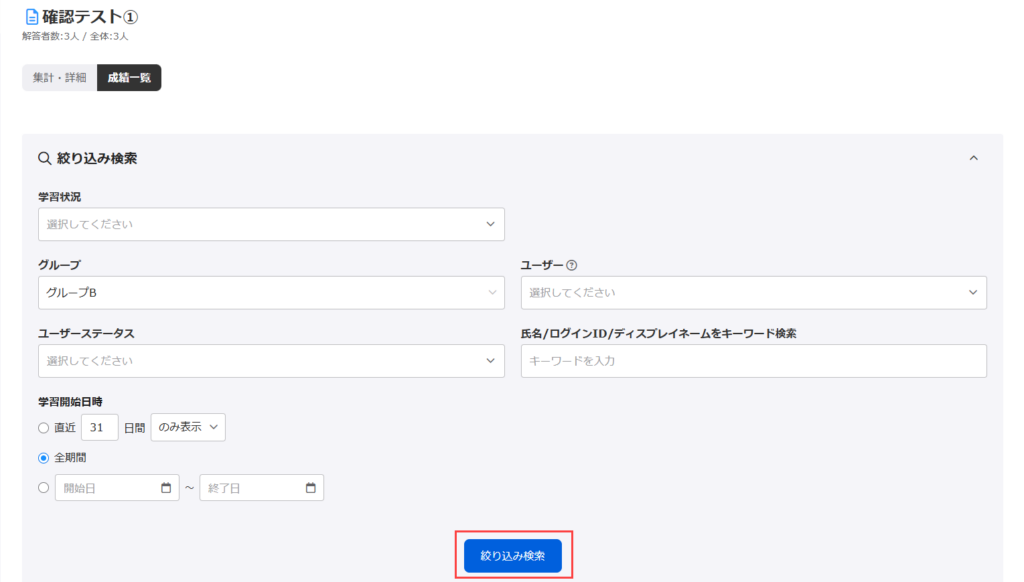Open the 終了日 calendar icon
This screenshot has height=582, width=1024.
(x=311, y=488)
